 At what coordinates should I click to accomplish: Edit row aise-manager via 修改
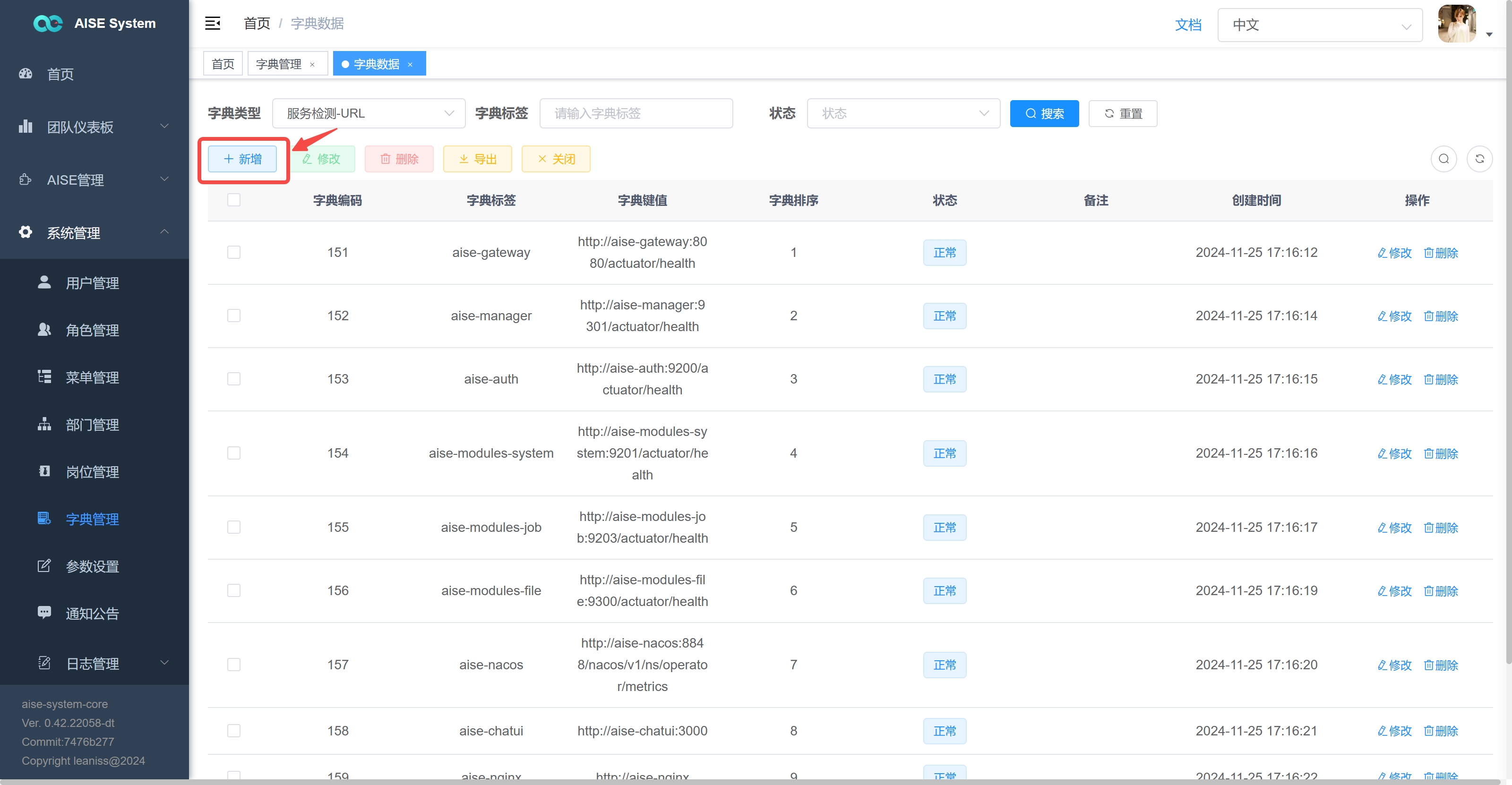(1395, 316)
